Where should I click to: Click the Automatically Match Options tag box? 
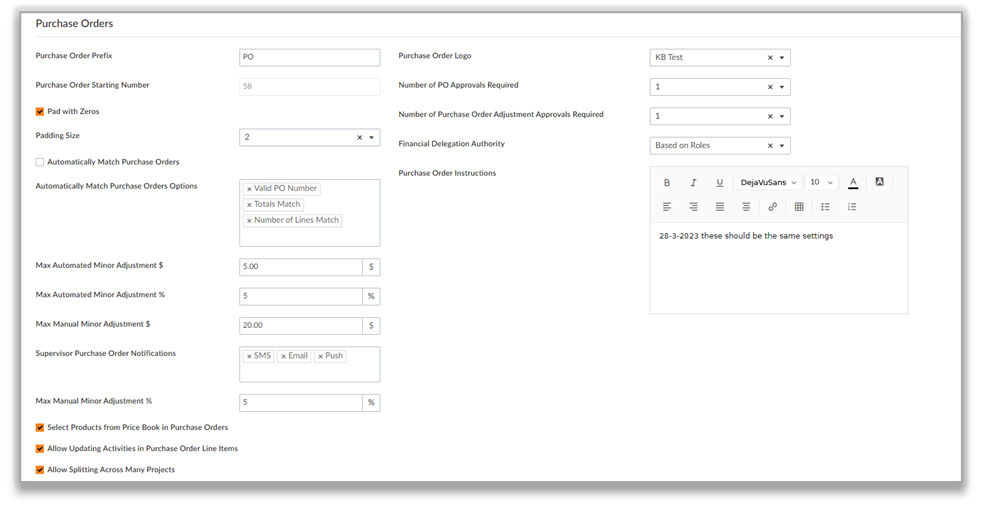pos(309,213)
